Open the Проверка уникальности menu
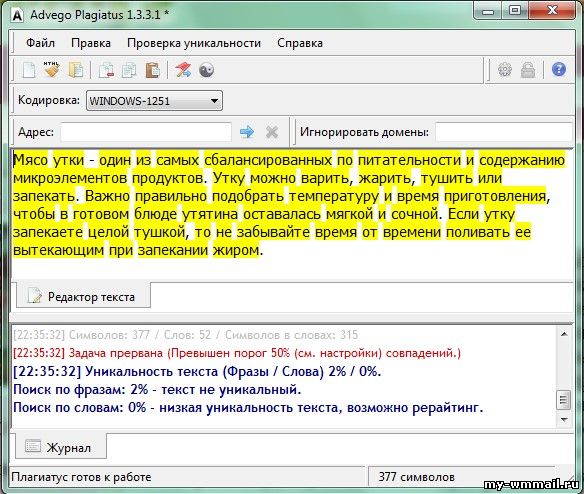This screenshot has height=494, width=584. 194,43
